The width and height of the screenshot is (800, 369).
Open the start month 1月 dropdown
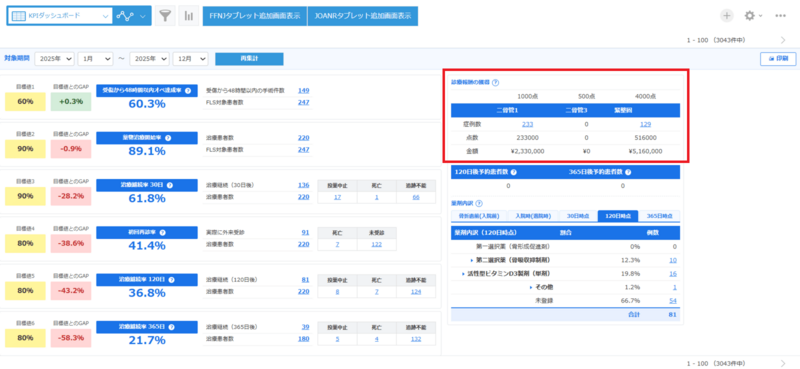coord(95,59)
